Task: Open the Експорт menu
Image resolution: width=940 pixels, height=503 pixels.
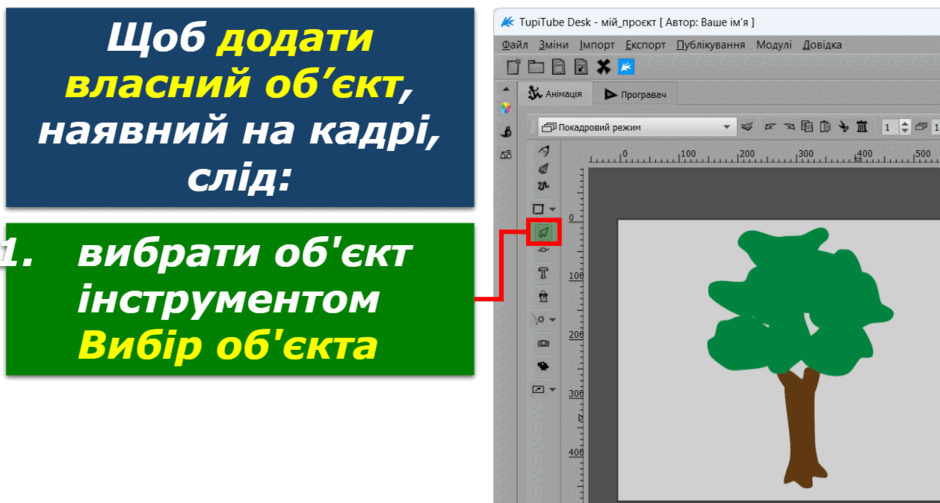Action: click(x=645, y=45)
